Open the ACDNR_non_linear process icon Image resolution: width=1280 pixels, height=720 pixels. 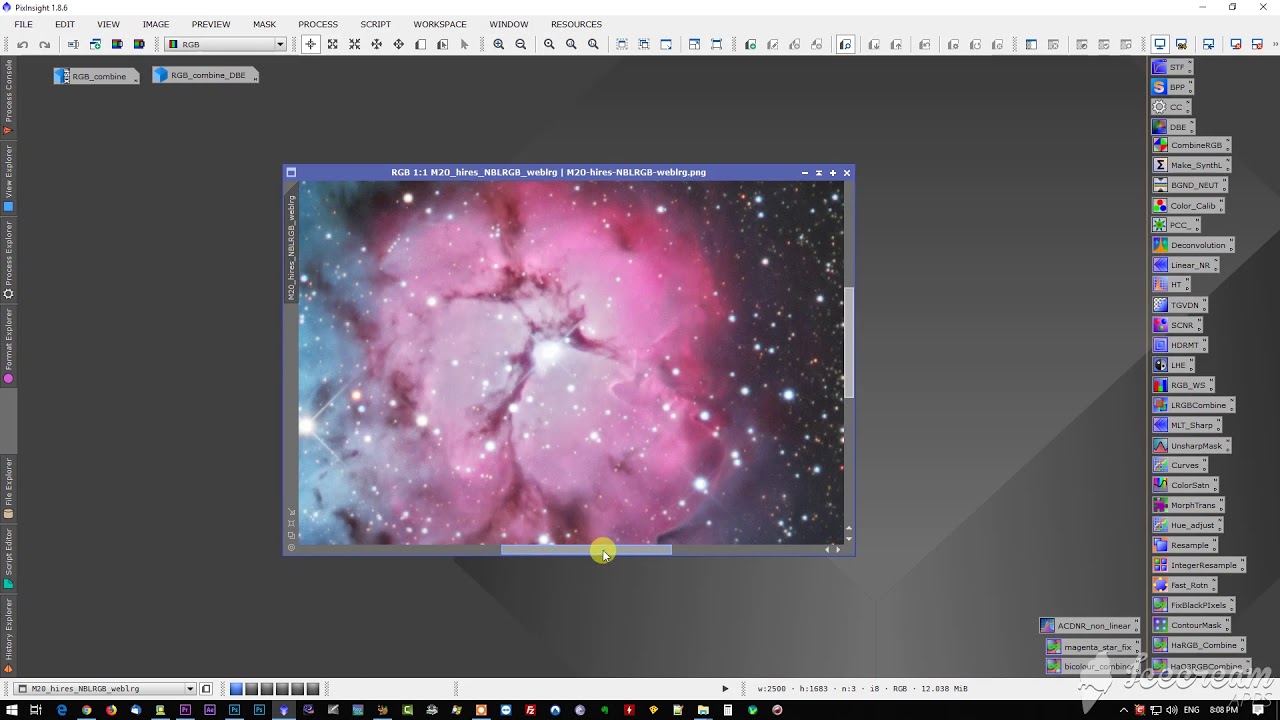click(x=1090, y=626)
